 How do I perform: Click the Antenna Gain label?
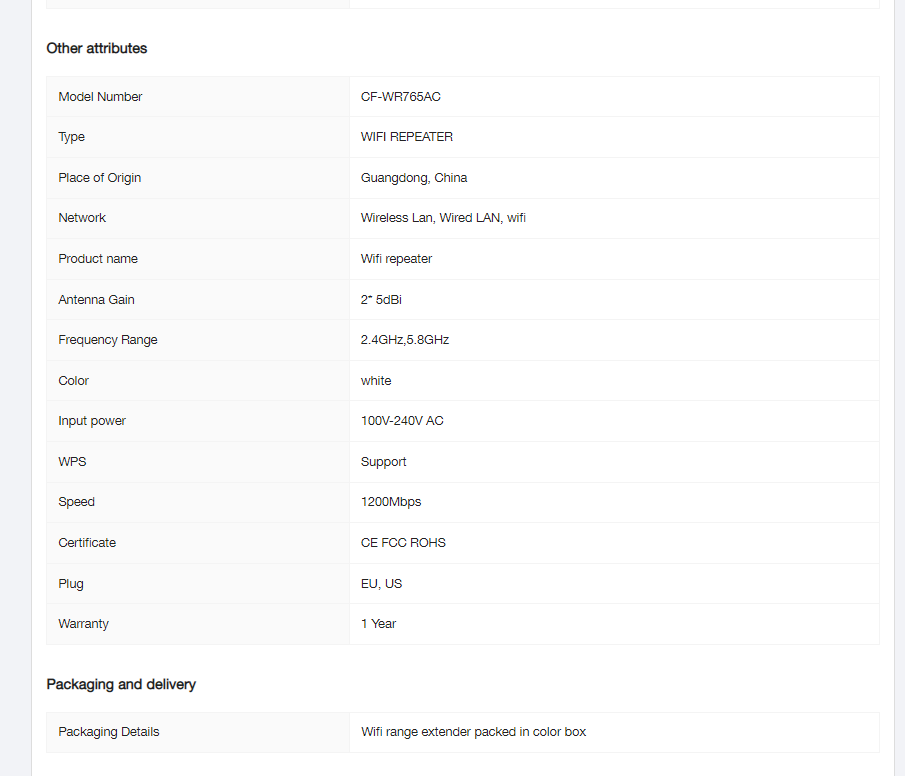pos(96,300)
